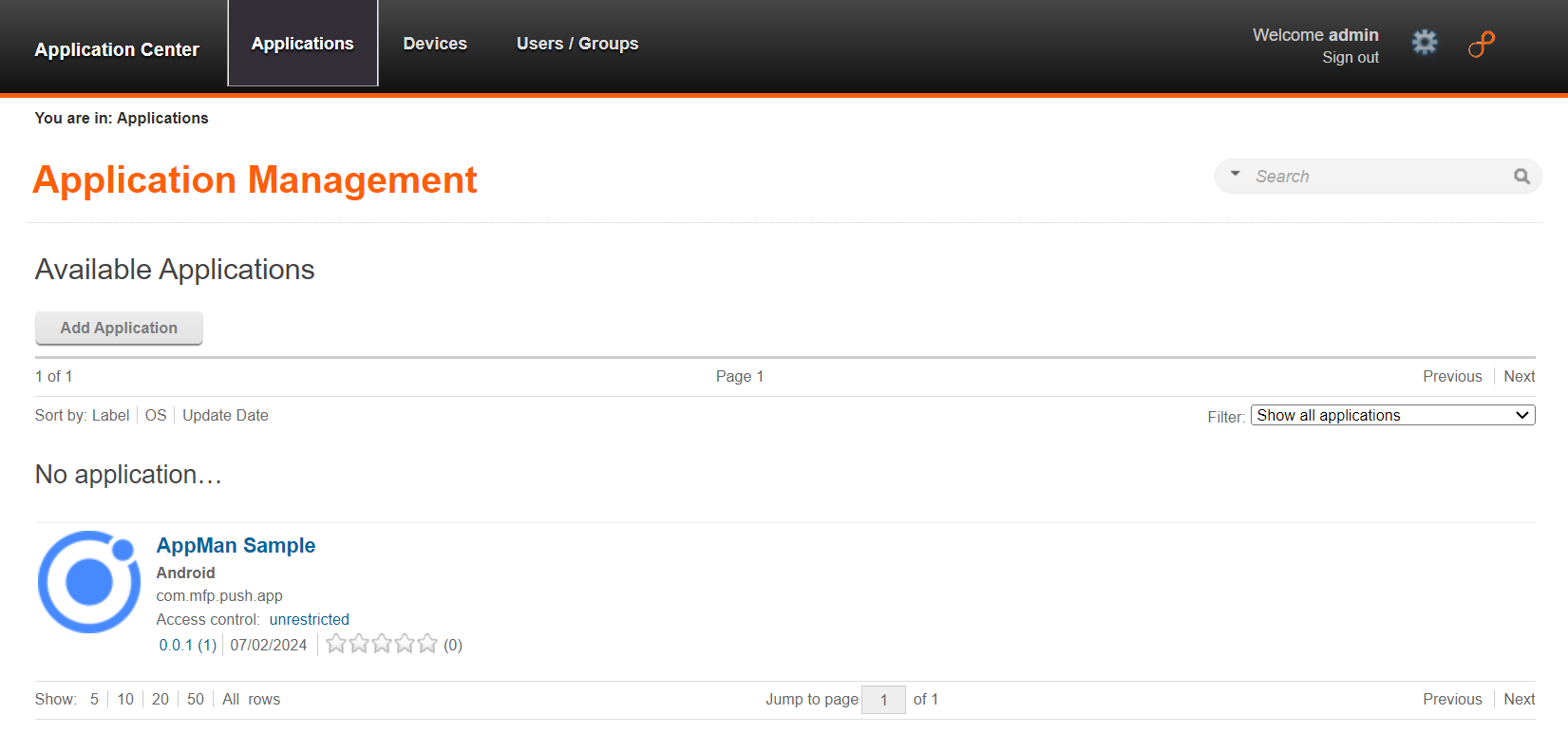Click the Jump to page field
Viewport: 1568px width, 733px height.
[883, 700]
